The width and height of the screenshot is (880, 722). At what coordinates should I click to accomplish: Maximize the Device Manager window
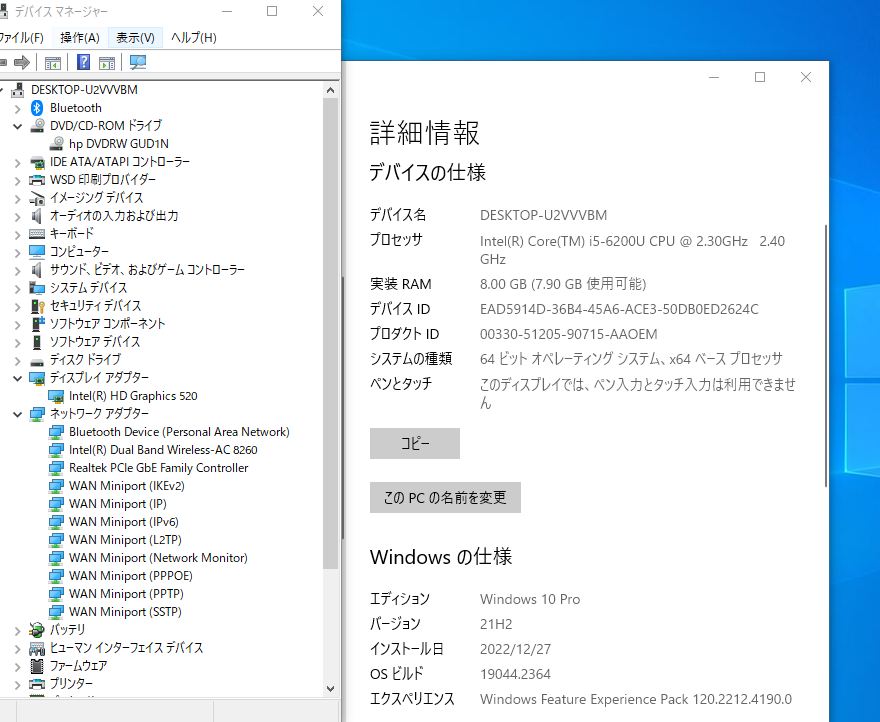(272, 11)
